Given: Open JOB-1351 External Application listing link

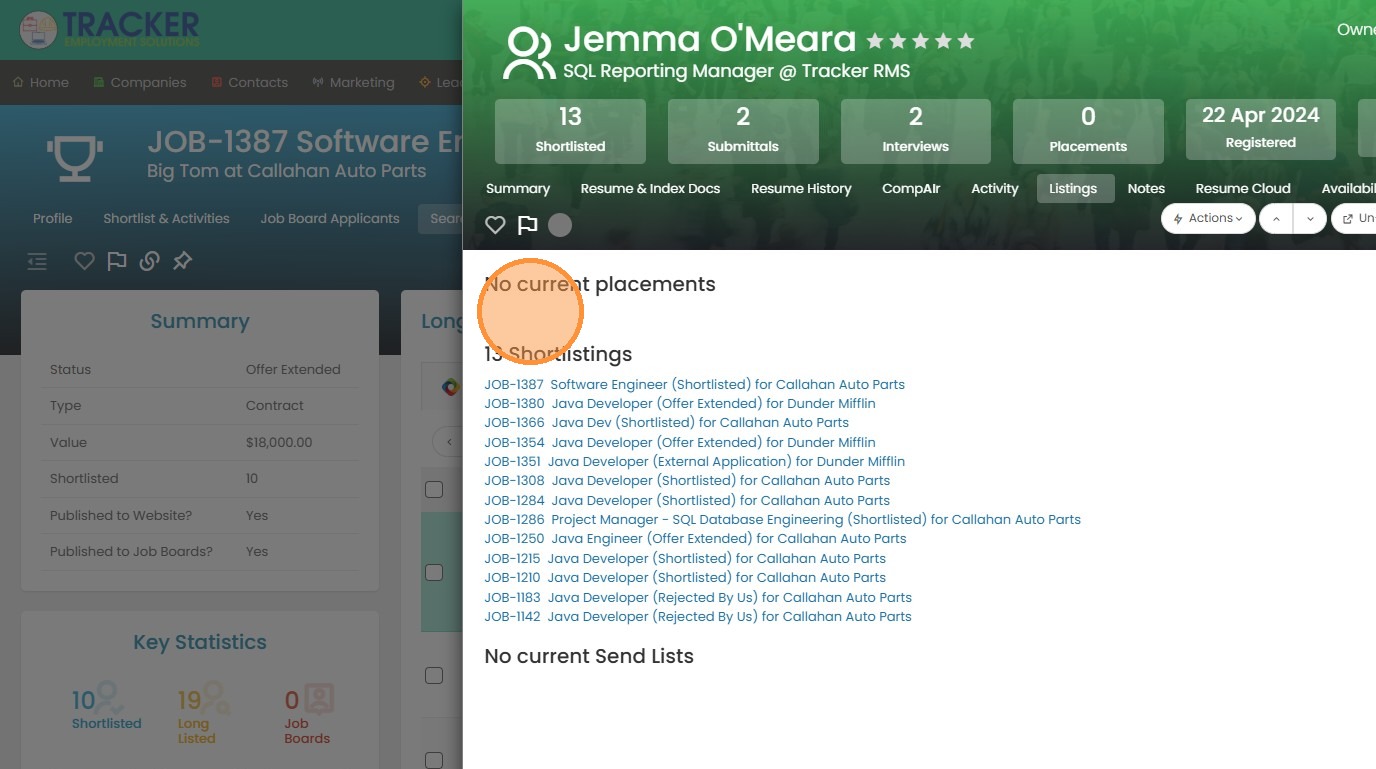Looking at the screenshot, I should coord(695,461).
